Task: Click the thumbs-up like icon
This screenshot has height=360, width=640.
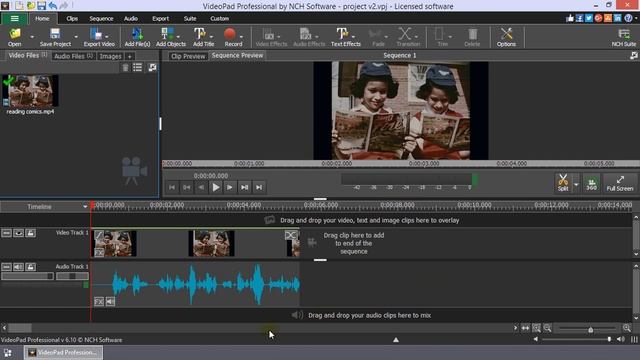Action: pyautogui.click(x=570, y=18)
